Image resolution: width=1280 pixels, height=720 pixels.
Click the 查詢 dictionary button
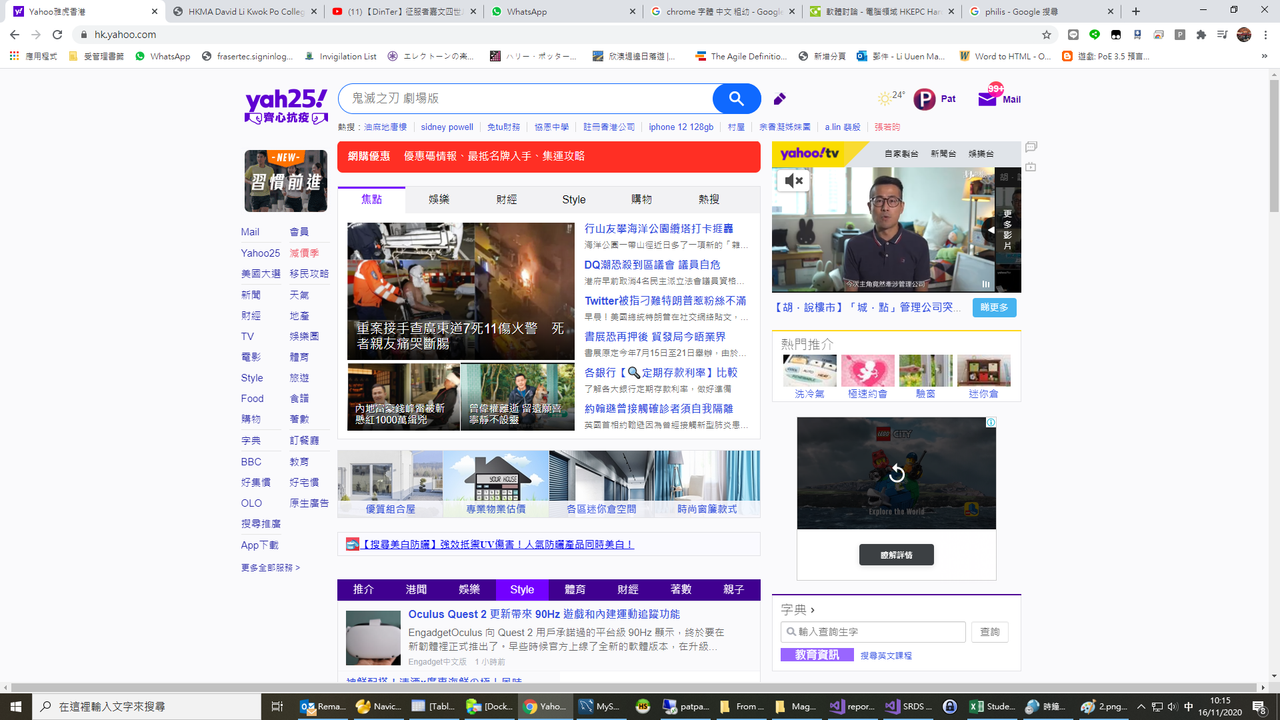pos(990,632)
